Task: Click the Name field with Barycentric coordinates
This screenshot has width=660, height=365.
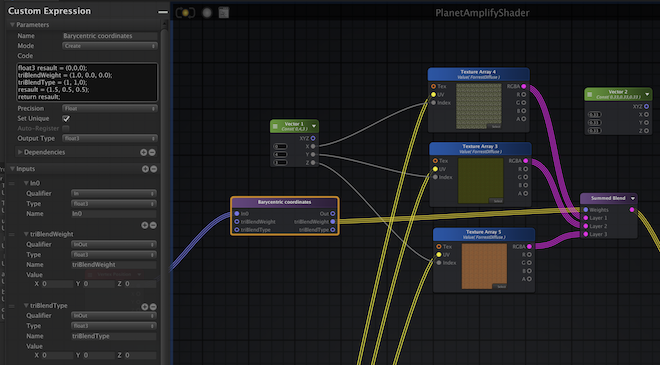Action: pyautogui.click(x=110, y=36)
